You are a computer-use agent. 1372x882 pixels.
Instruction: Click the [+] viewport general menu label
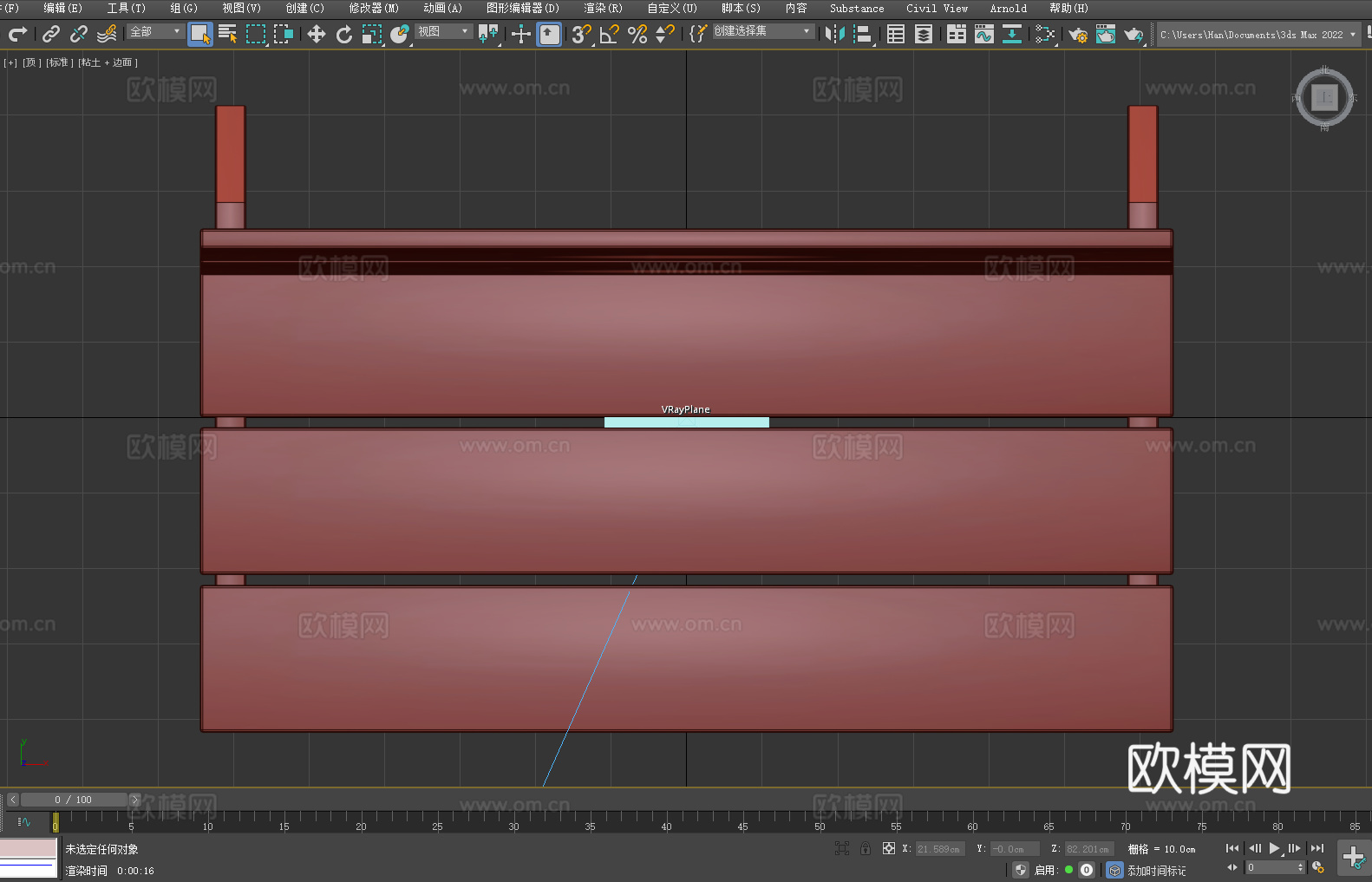click(x=10, y=62)
